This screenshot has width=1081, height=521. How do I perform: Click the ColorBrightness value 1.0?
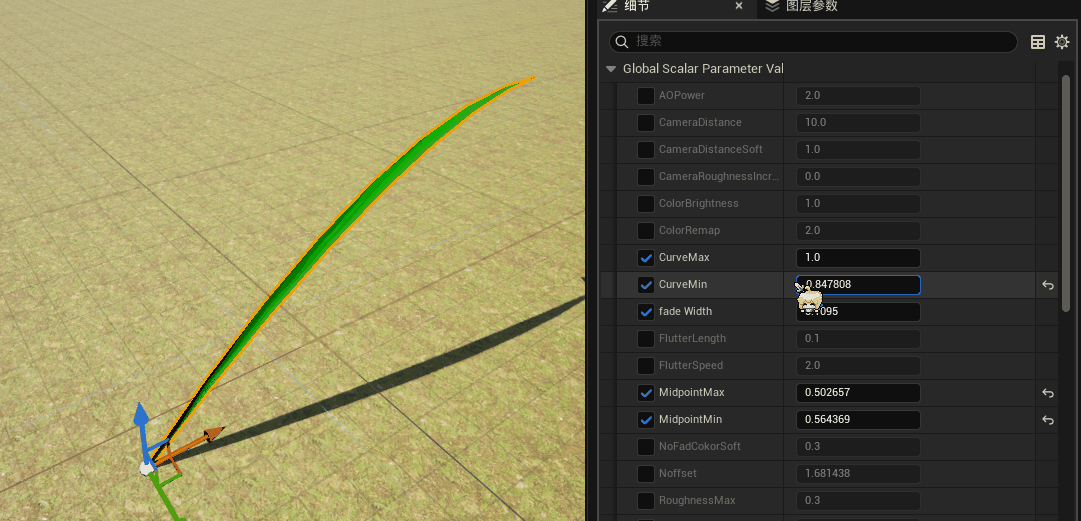coord(858,203)
